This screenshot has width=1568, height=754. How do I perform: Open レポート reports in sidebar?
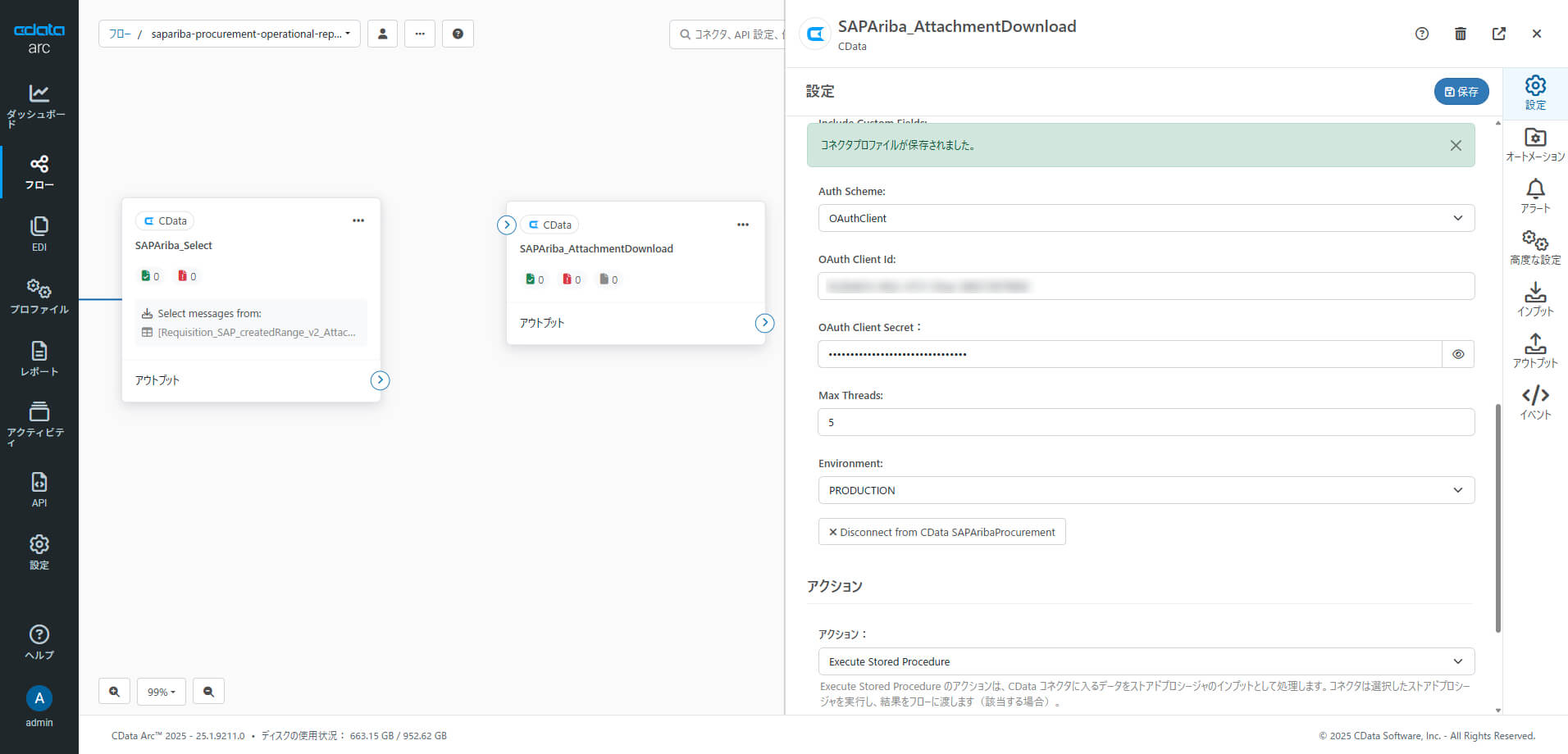39,359
